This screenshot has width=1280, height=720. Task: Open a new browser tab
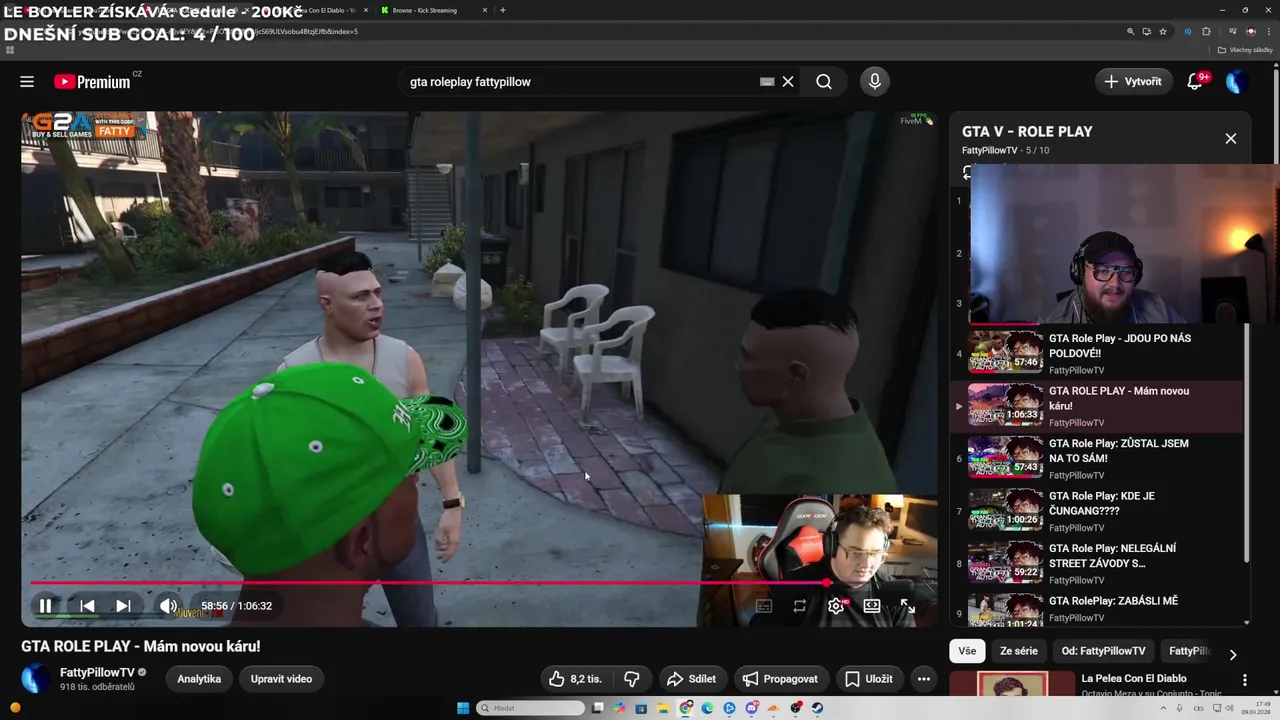(502, 10)
